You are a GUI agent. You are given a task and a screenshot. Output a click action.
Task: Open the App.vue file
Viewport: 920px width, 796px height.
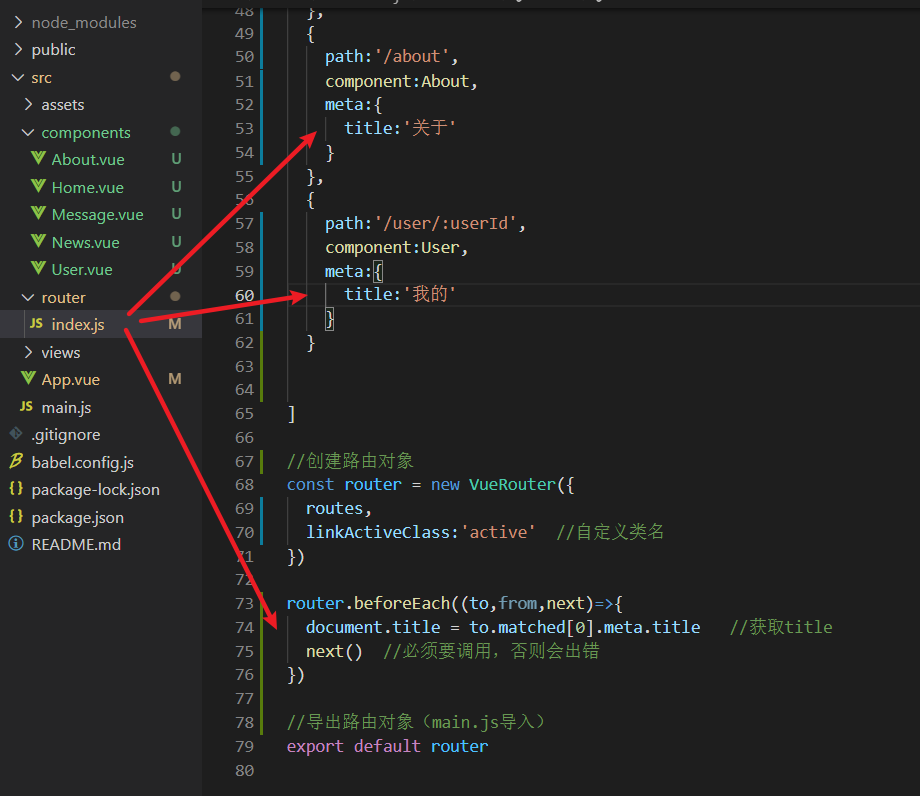(70, 379)
